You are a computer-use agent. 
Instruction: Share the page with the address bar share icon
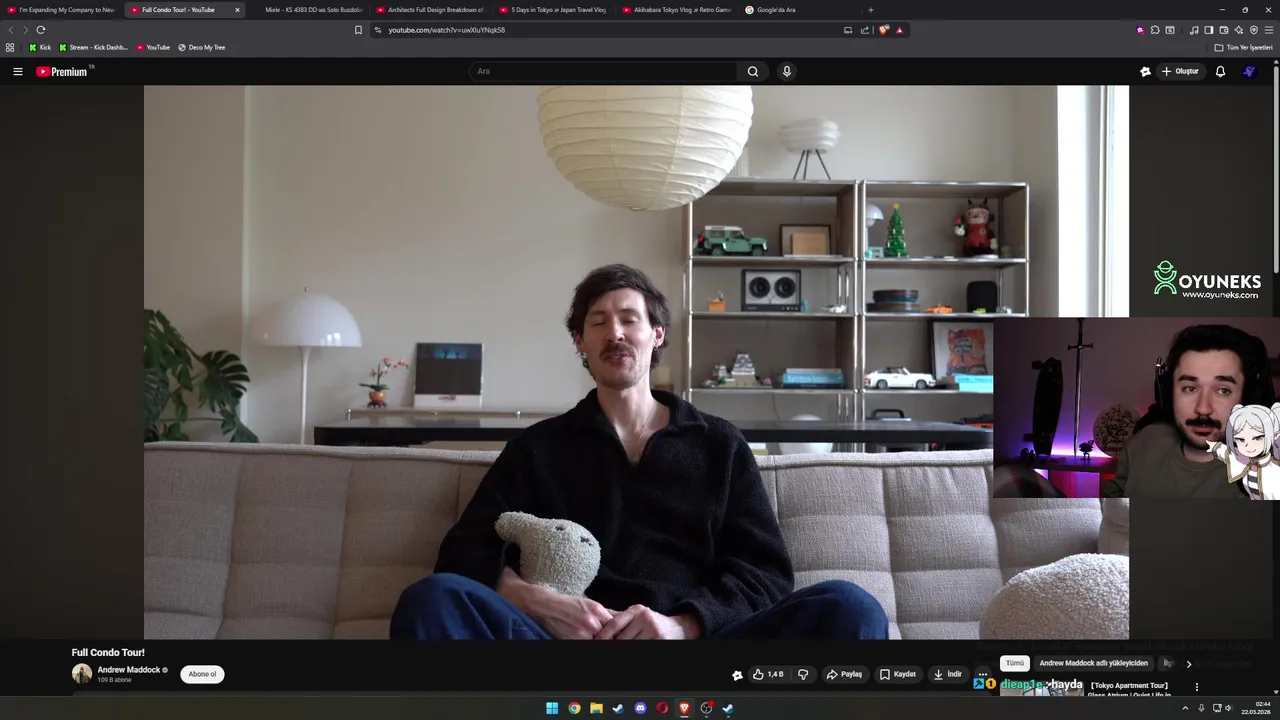coord(865,30)
